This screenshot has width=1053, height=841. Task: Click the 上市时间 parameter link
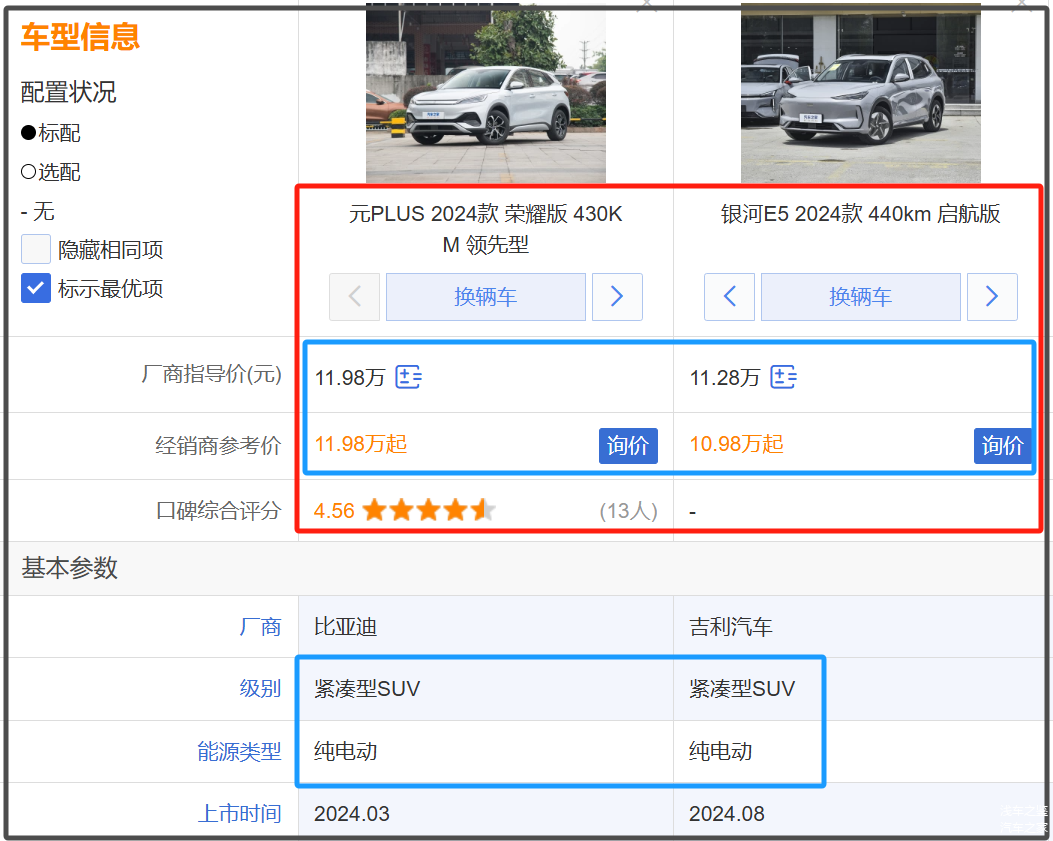[240, 814]
